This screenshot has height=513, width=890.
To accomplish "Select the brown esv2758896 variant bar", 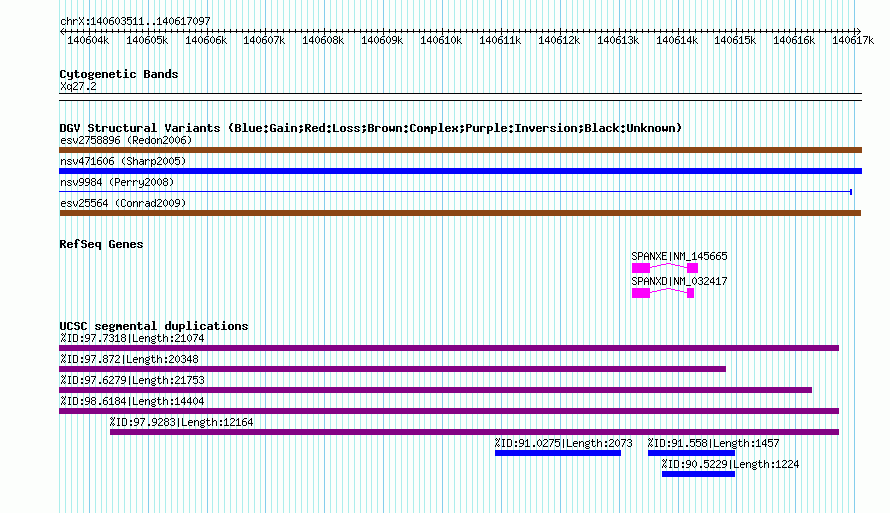I will (x=460, y=150).
